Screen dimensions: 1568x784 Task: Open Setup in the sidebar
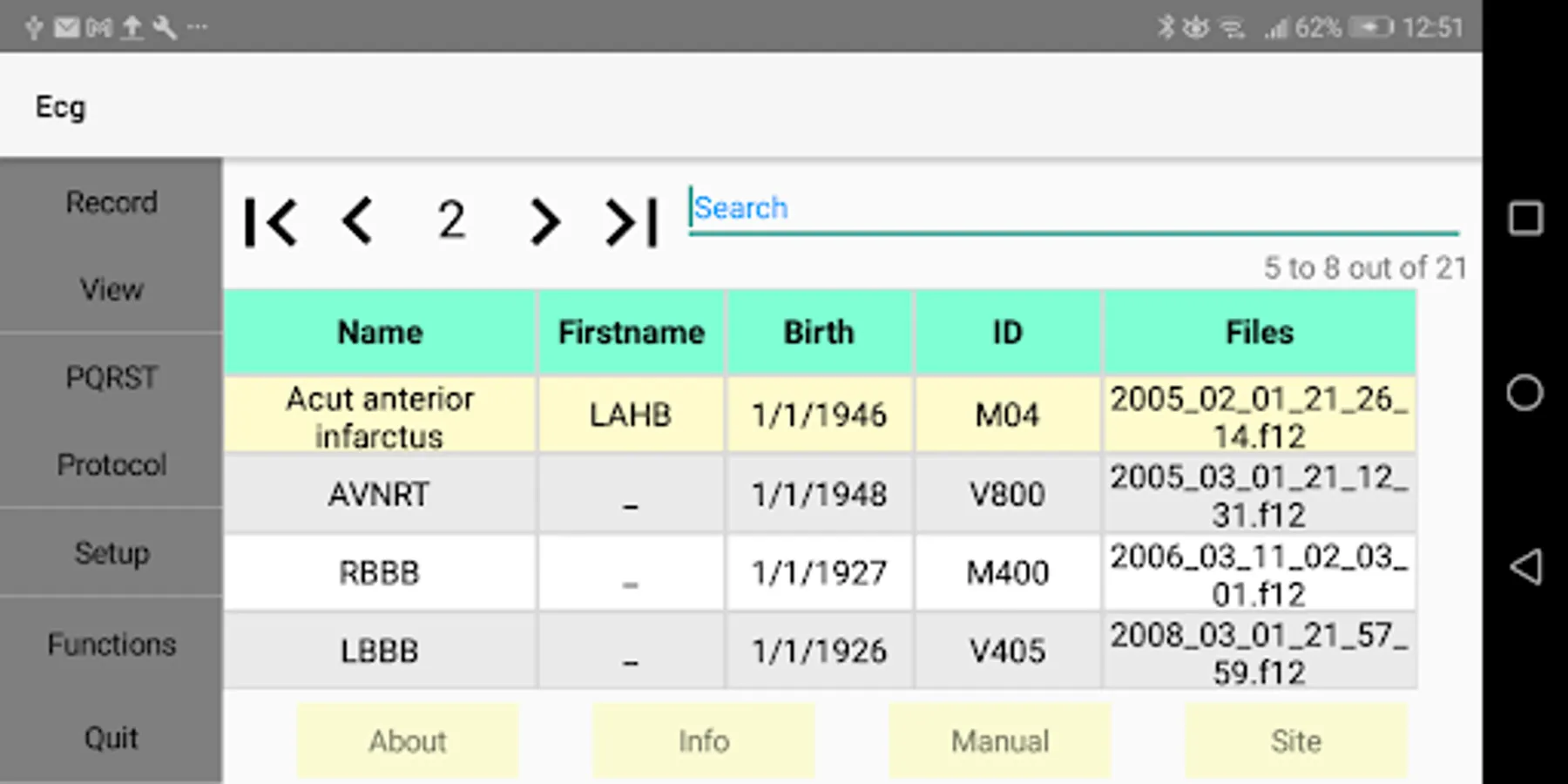coord(112,553)
